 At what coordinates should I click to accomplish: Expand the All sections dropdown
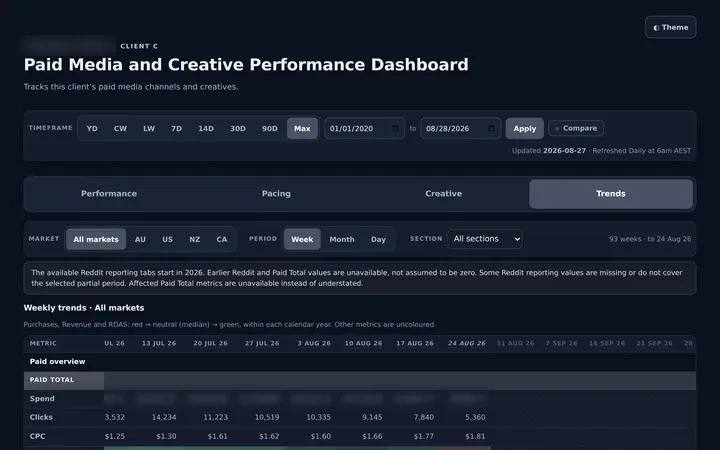coord(485,239)
